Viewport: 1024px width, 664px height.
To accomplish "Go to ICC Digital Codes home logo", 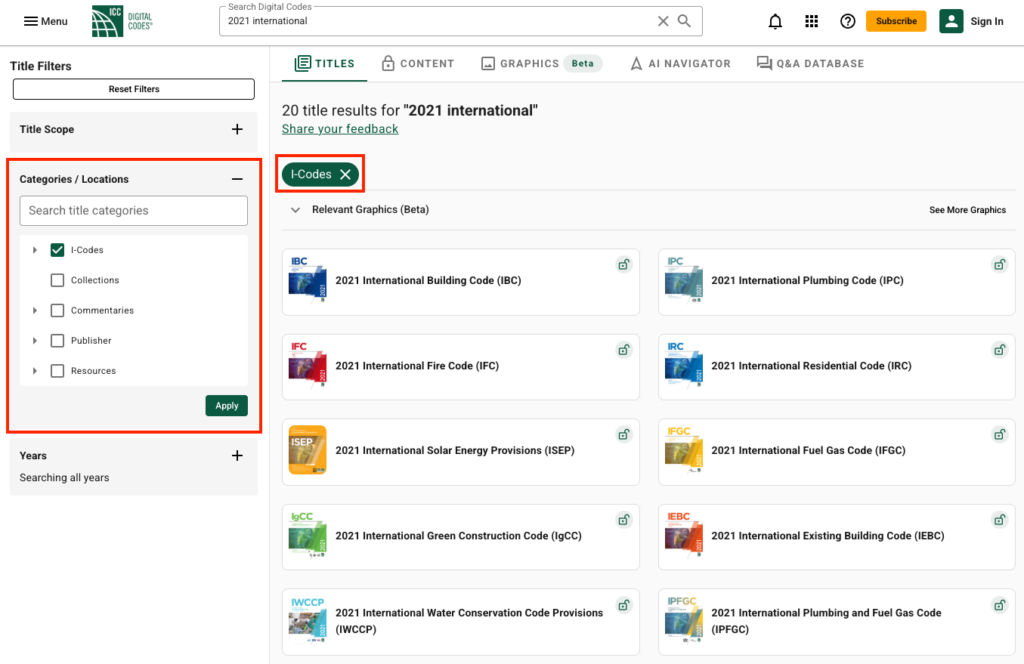I will click(122, 21).
